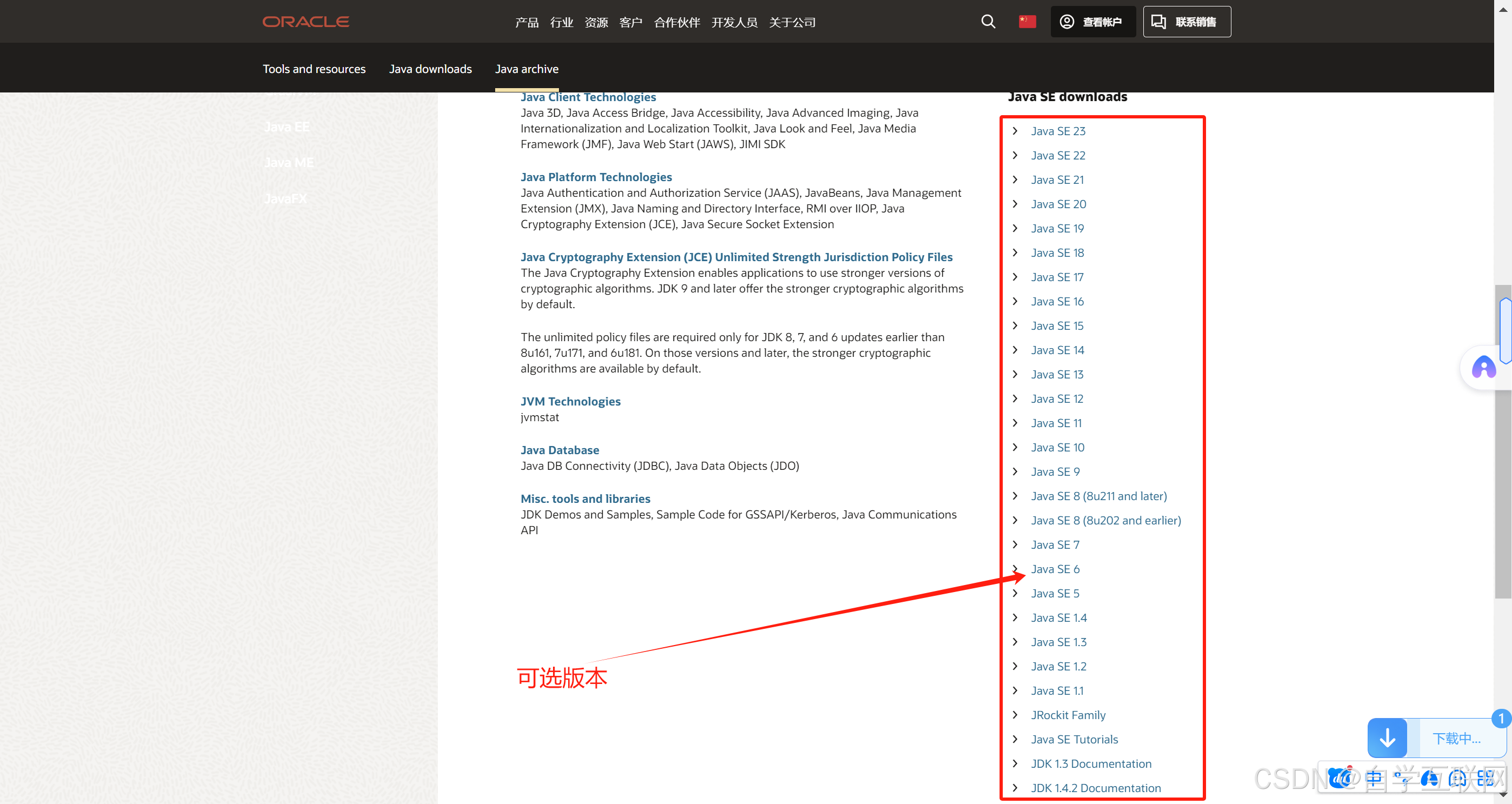The image size is (1512, 804).
Task: Switch to Java downloads tab
Action: tap(430, 69)
